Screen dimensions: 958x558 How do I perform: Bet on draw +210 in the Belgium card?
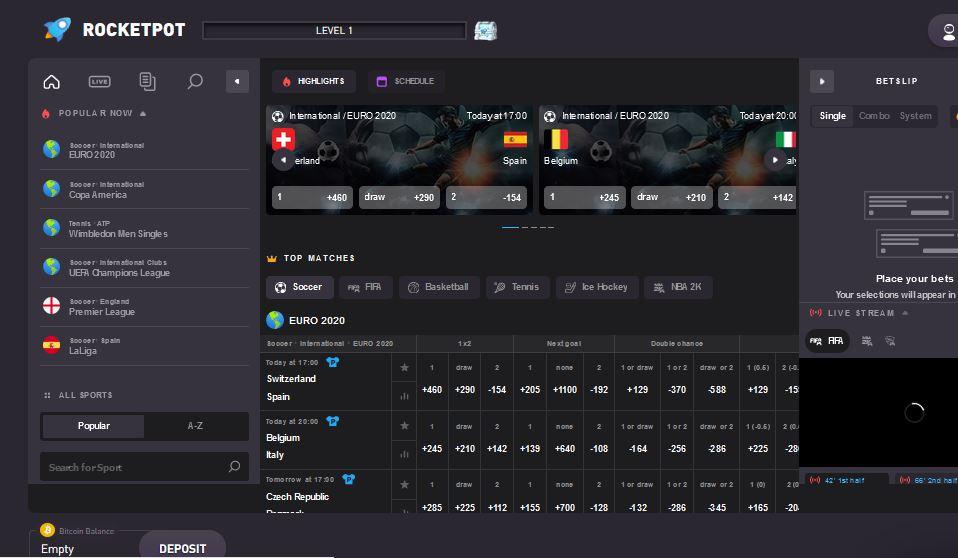pyautogui.click(x=671, y=197)
